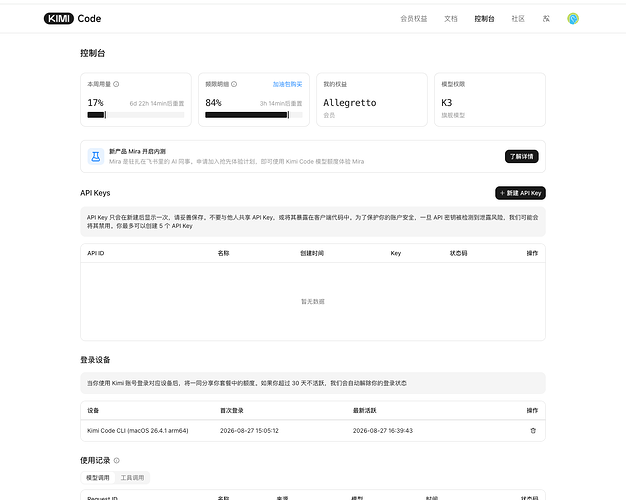Click the 84% rate limit progress bar
Image resolution: width=626 pixels, height=500 pixels.
coord(254,115)
